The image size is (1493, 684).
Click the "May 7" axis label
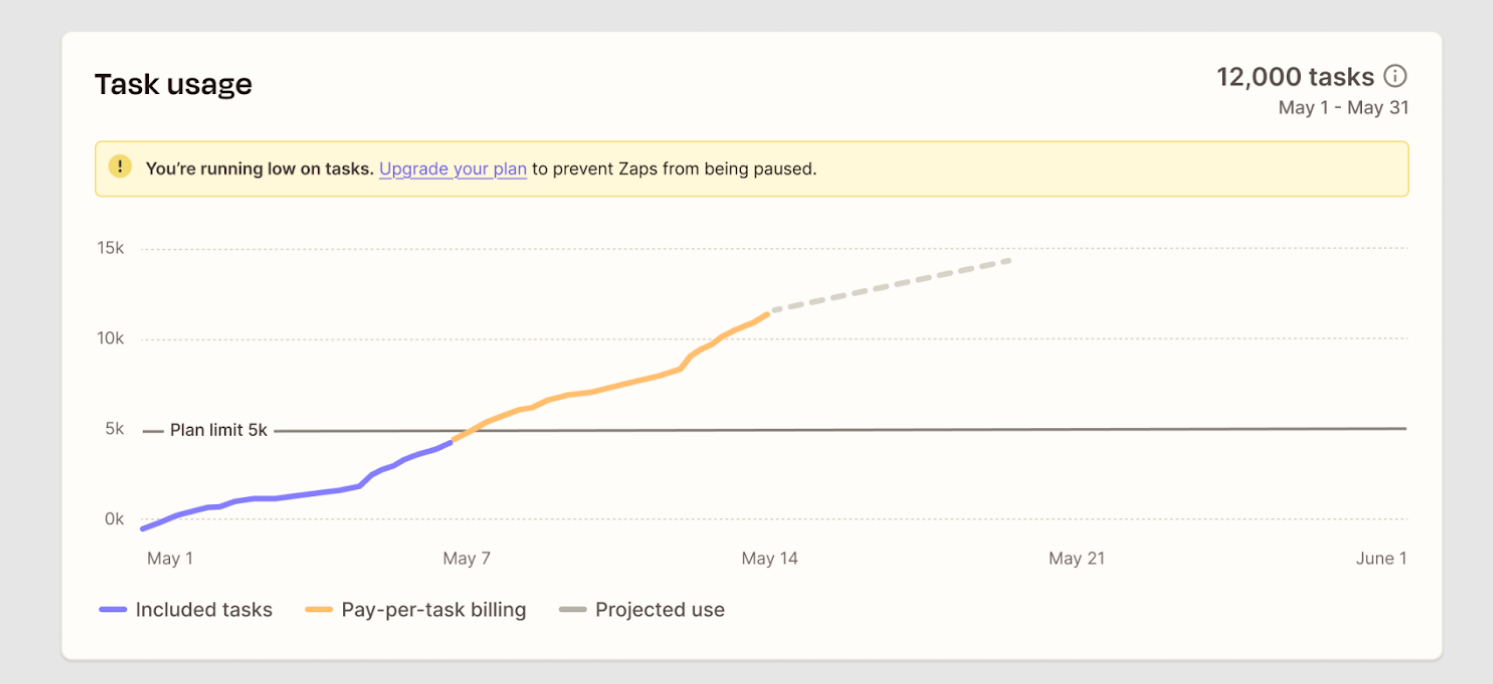tap(466, 558)
